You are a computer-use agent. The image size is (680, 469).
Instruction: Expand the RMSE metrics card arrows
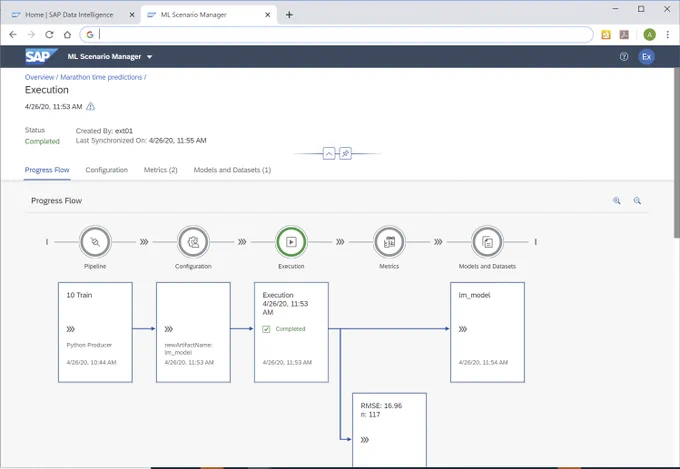[x=365, y=440]
